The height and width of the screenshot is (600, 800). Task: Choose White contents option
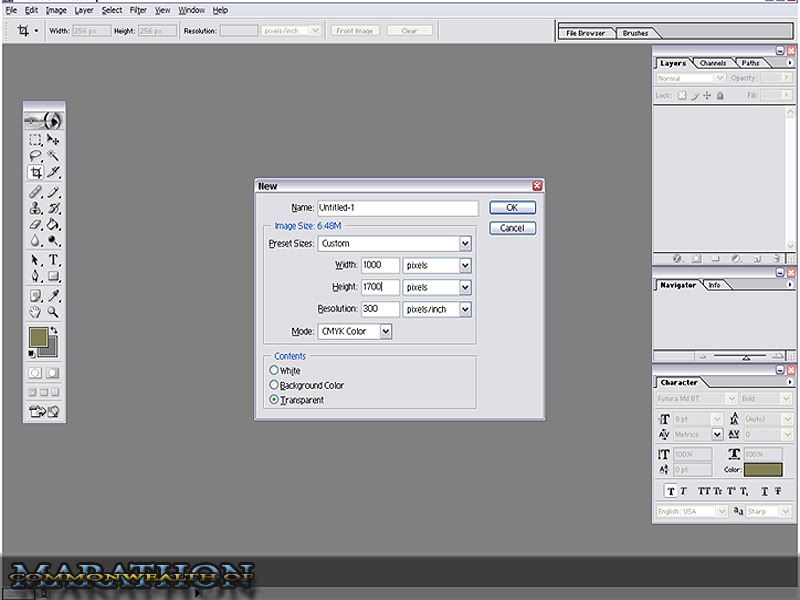pos(275,371)
